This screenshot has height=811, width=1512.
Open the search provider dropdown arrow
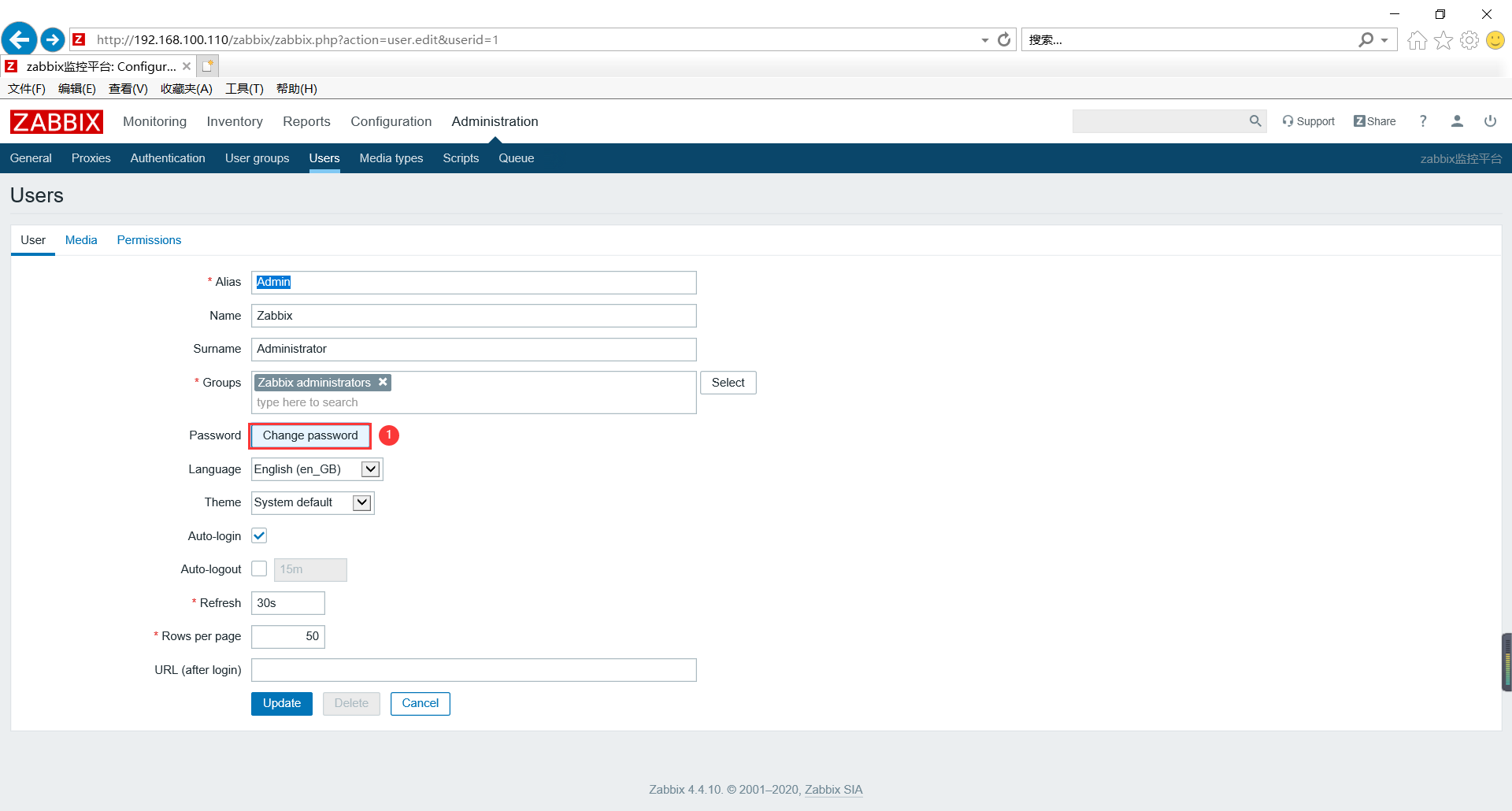coord(1384,40)
